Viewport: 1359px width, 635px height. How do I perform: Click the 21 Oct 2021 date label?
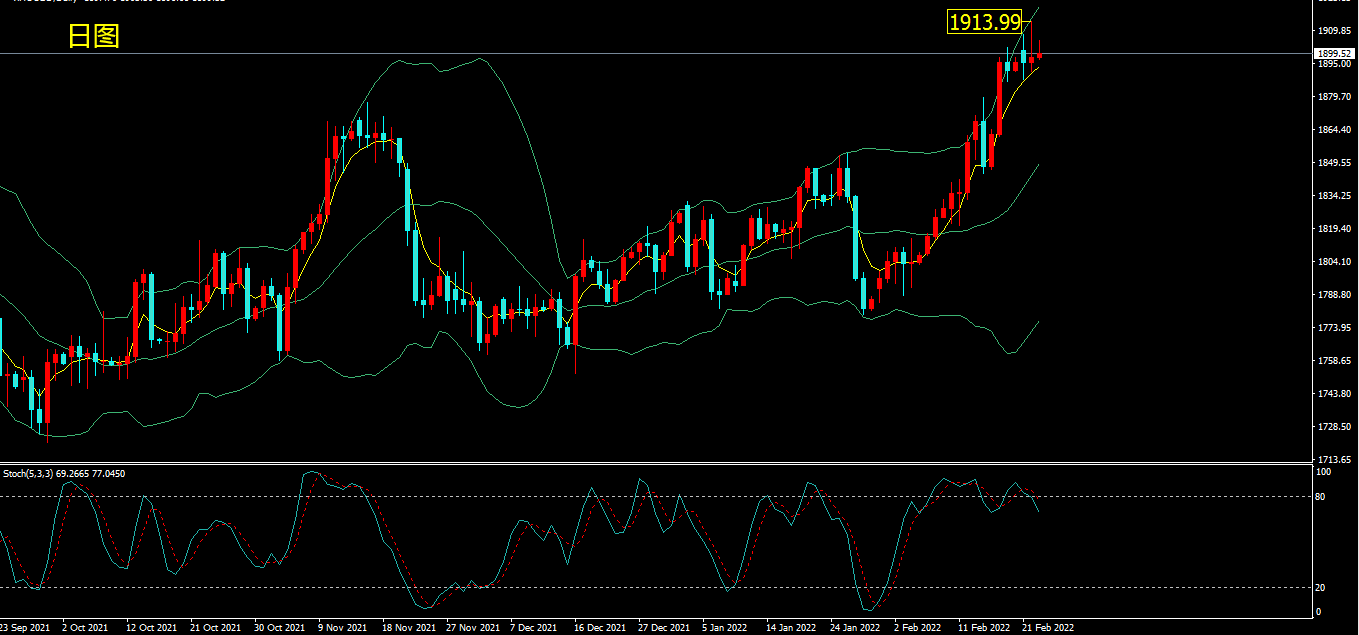214,628
